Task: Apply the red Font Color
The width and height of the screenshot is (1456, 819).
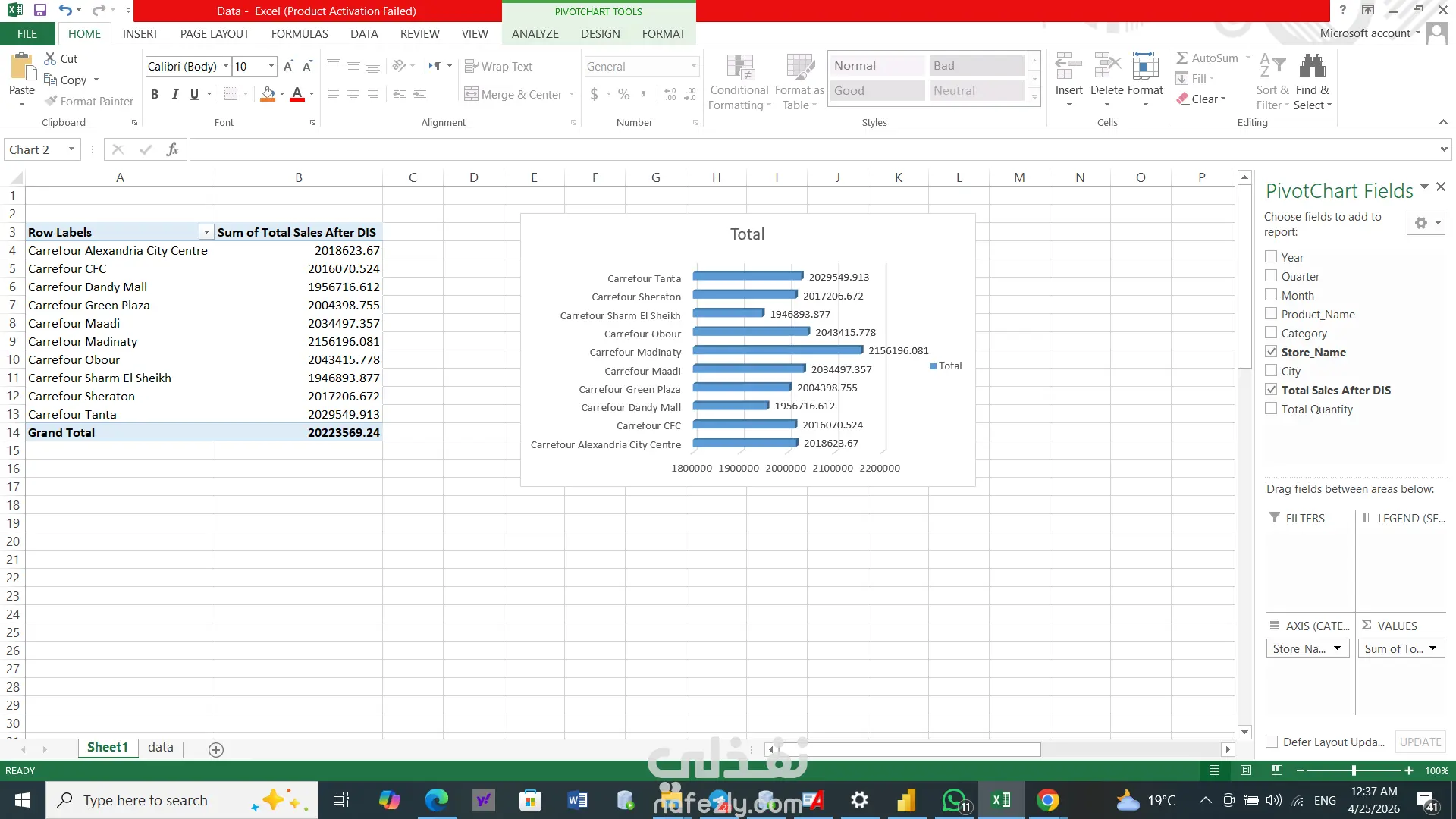Action: [x=297, y=94]
